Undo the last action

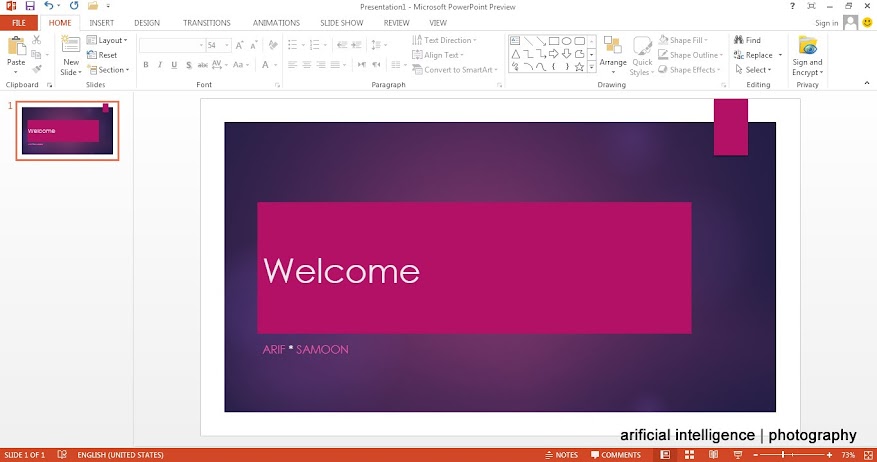pyautogui.click(x=49, y=6)
